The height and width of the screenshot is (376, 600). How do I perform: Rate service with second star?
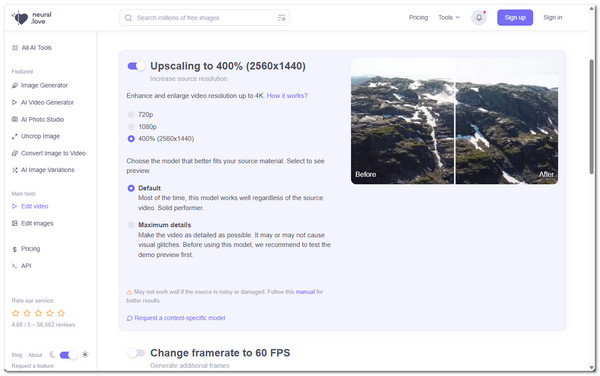pos(27,313)
